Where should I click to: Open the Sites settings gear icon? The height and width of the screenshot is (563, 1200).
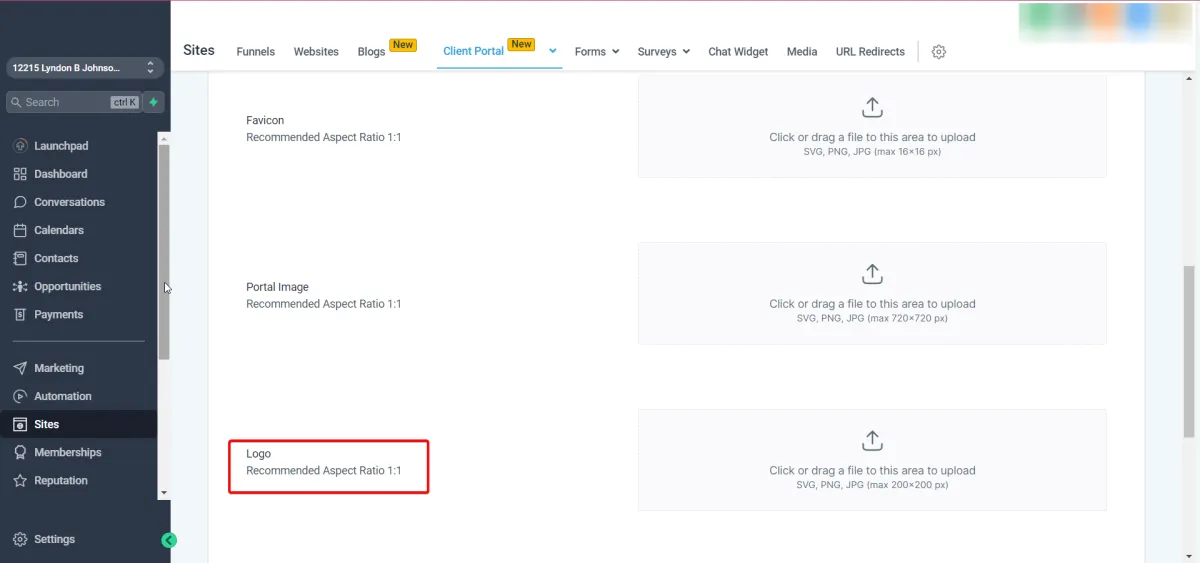point(939,52)
